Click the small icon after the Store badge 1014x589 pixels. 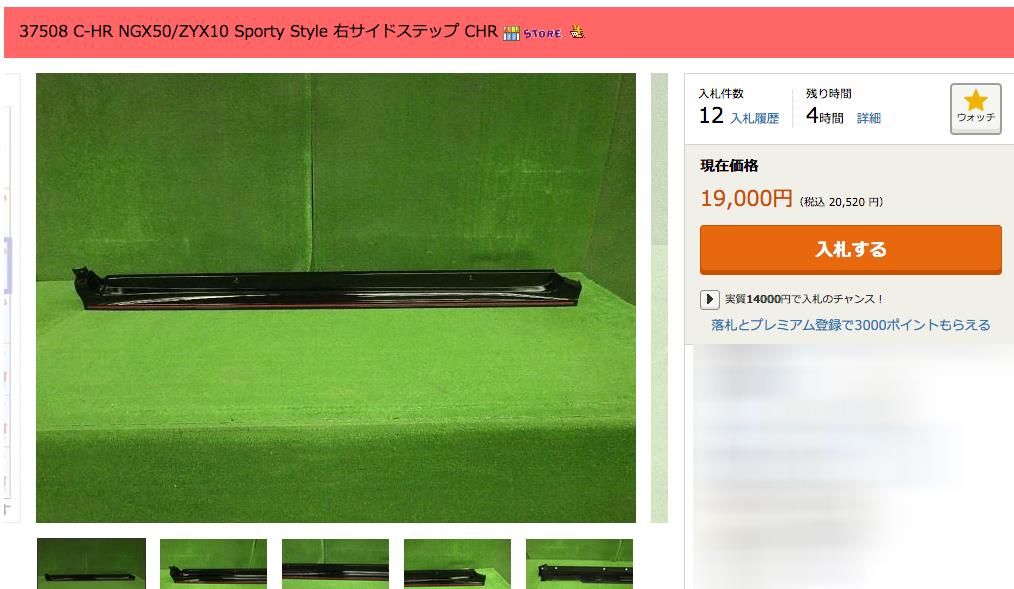(x=577, y=31)
